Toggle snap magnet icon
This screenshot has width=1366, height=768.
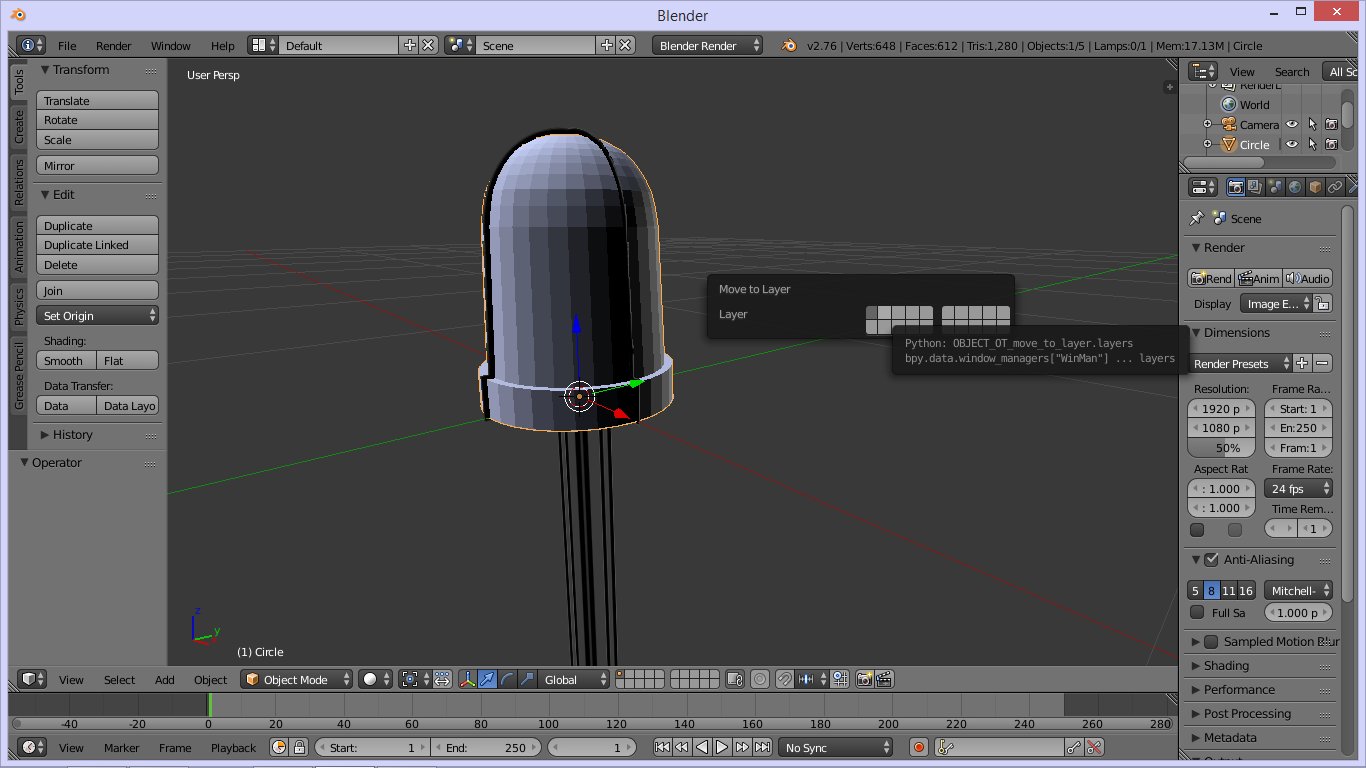pos(785,679)
